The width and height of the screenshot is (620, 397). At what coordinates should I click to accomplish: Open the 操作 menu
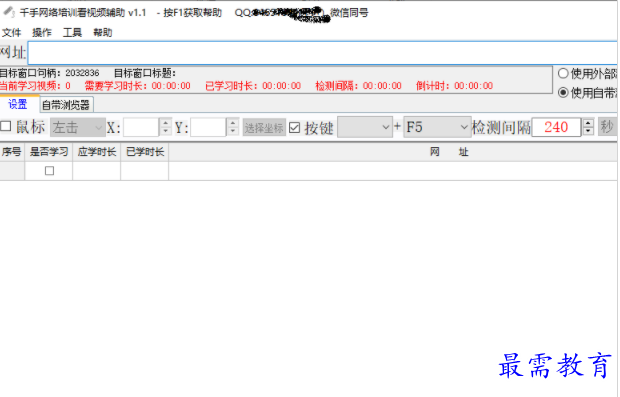point(42,32)
